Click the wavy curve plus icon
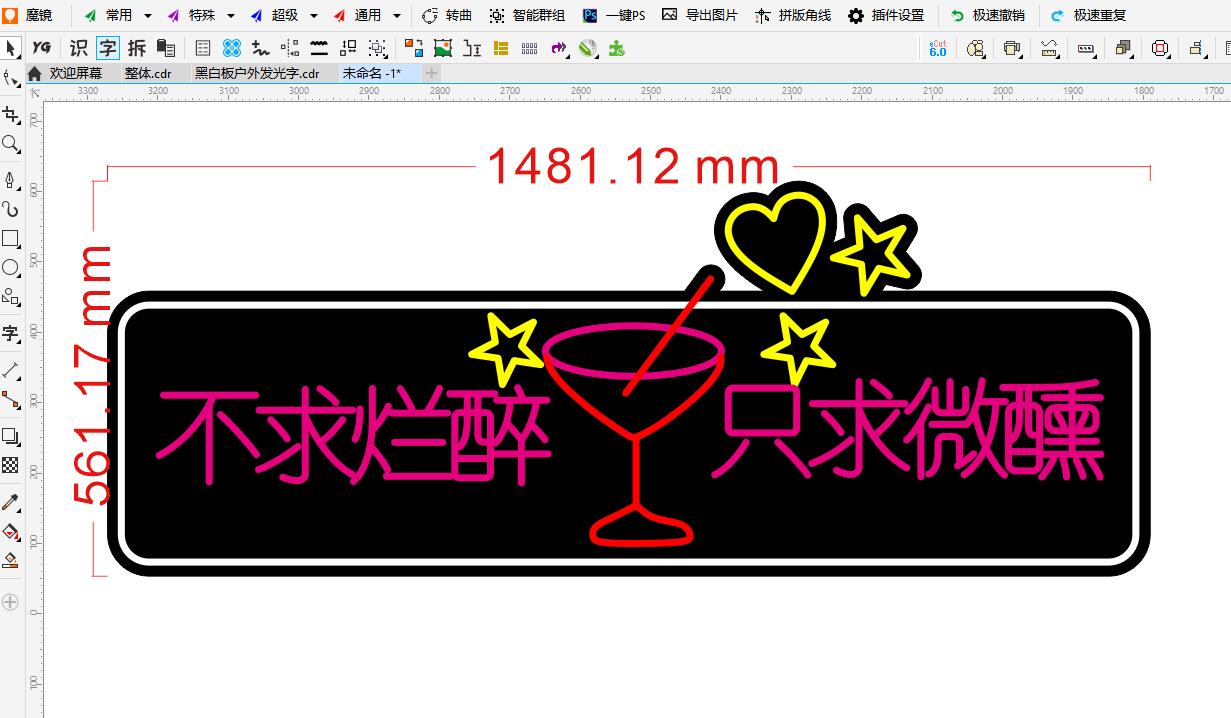The height and width of the screenshot is (718, 1231). coord(261,47)
